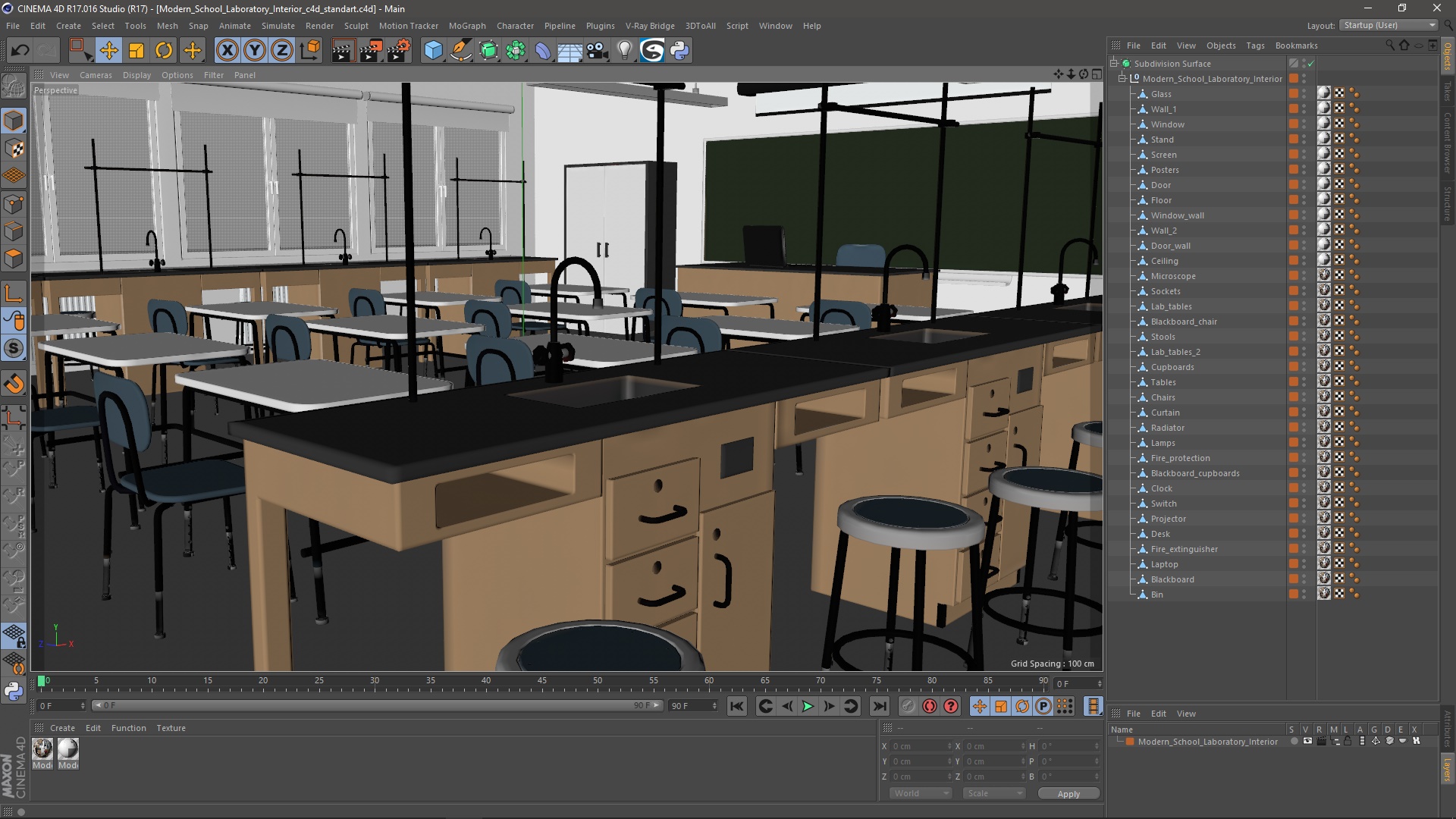The image size is (1456, 819).
Task: Open viewport Display menu
Action: coord(136,75)
